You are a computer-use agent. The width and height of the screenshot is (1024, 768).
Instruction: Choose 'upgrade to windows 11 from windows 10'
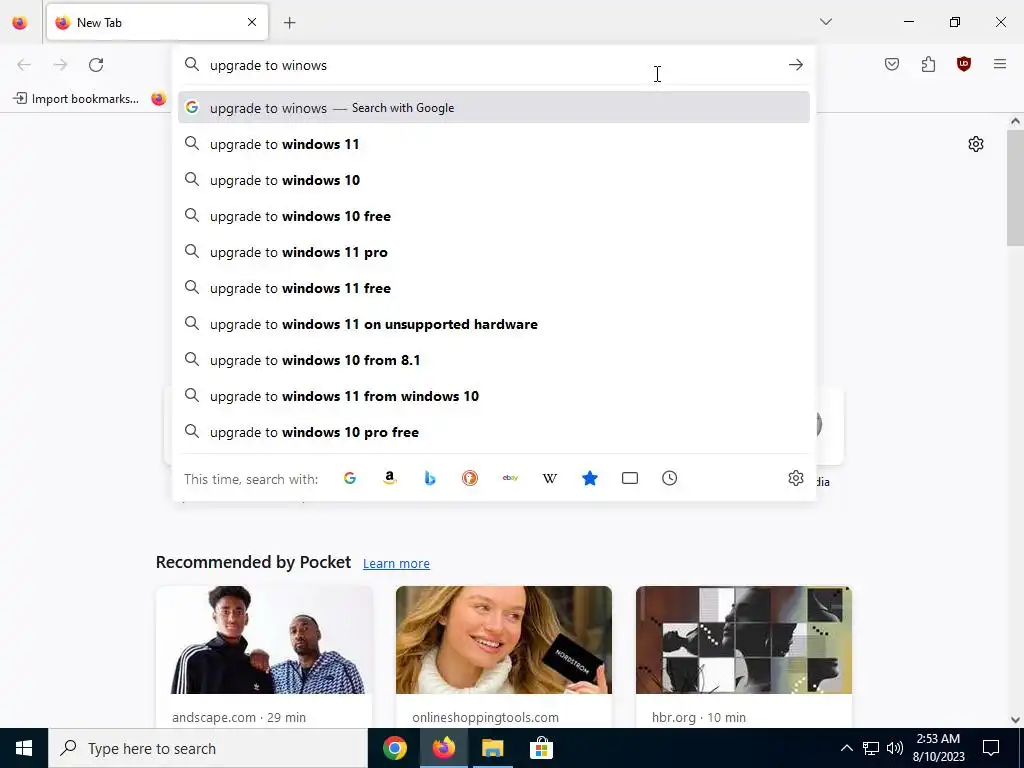point(494,396)
